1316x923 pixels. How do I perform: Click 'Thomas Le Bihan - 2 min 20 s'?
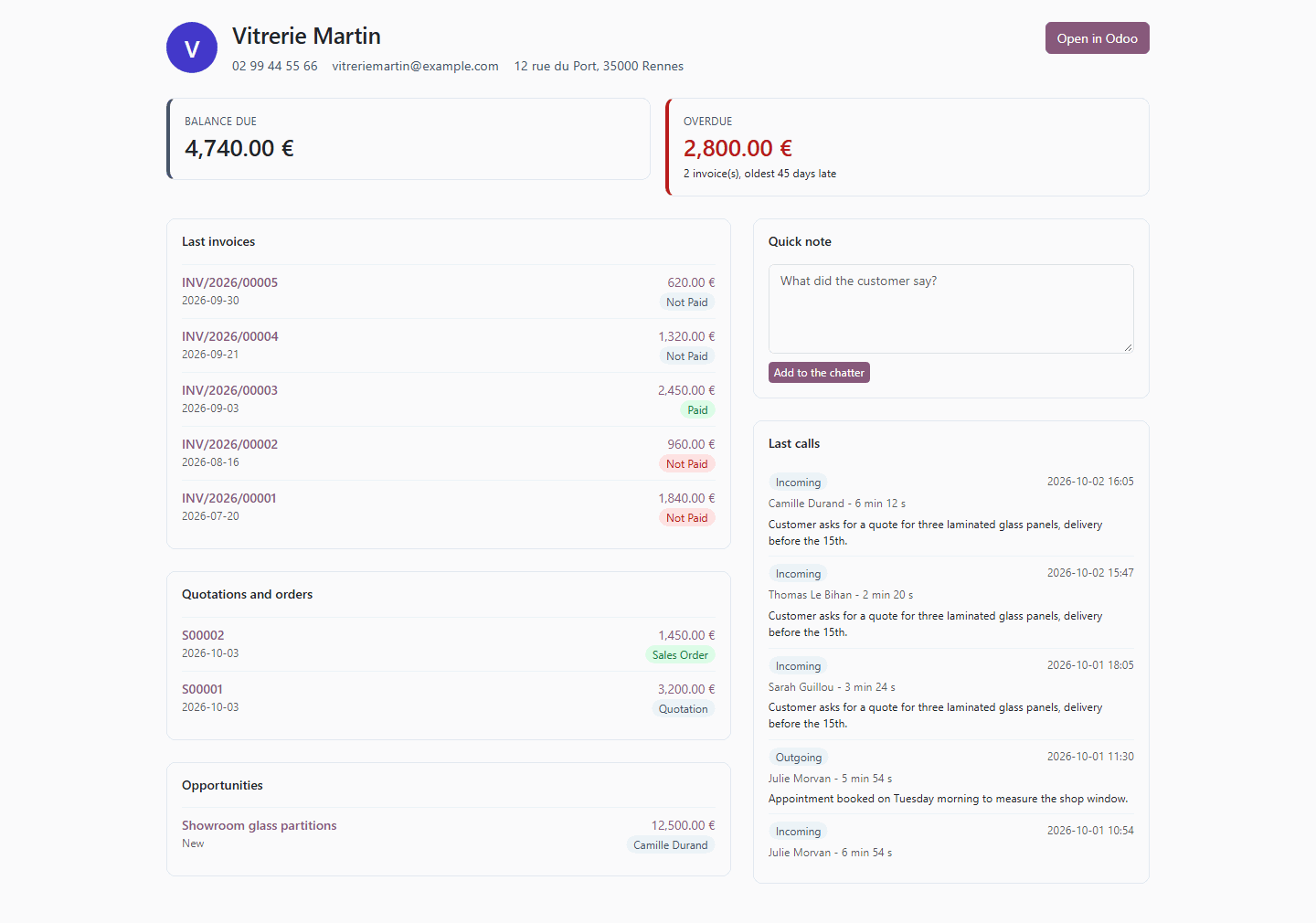pyautogui.click(x=841, y=595)
